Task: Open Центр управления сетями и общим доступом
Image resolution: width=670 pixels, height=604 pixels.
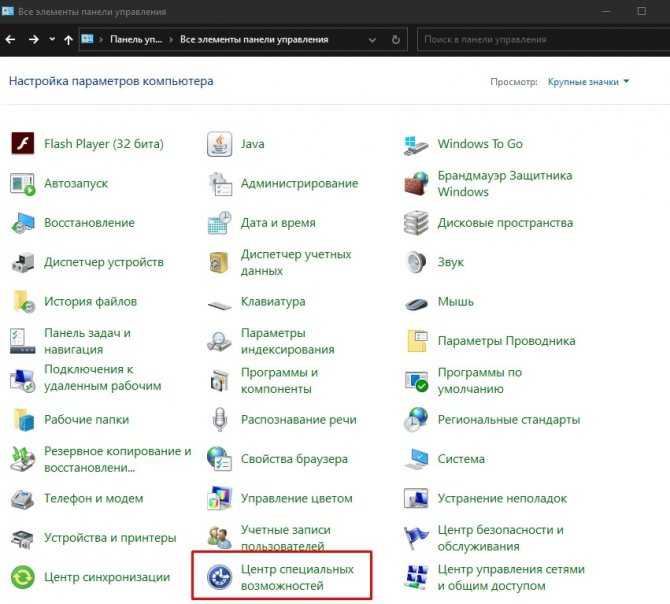Action: tap(511, 577)
